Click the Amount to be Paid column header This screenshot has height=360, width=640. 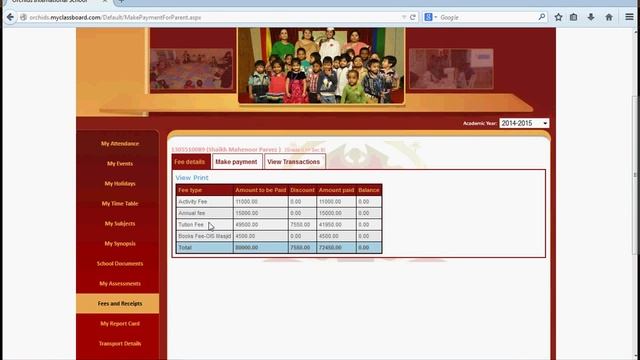tap(260, 190)
